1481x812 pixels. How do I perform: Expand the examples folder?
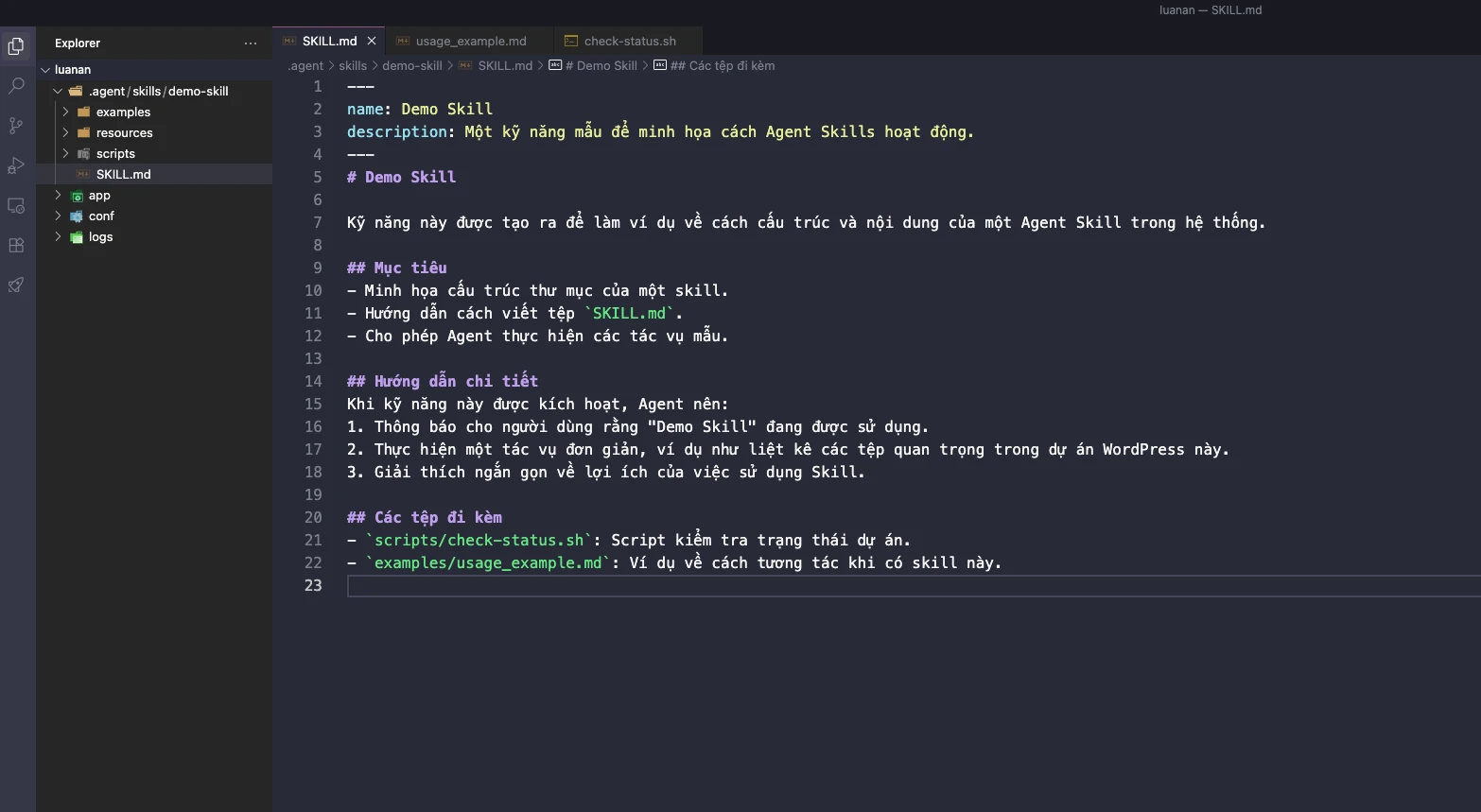coord(123,112)
